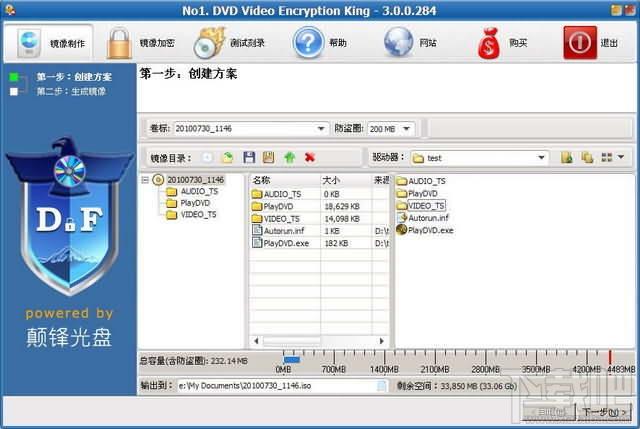Click the flaming disc burn icon
Screen dimensions: 640x429
pyautogui.click(x=209, y=43)
